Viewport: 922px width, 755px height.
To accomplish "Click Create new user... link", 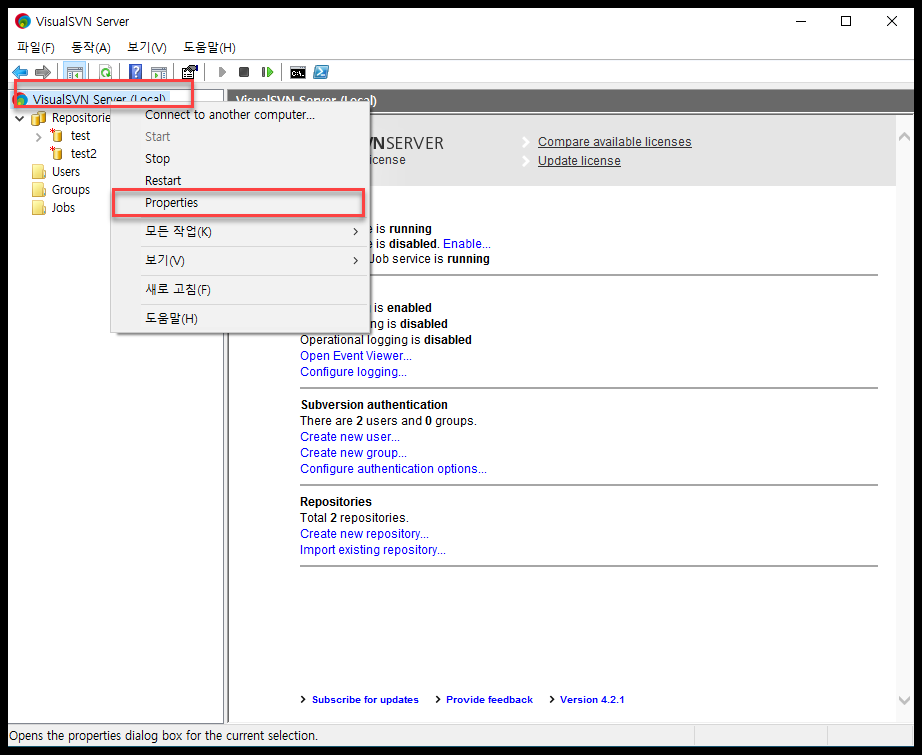I will (350, 437).
